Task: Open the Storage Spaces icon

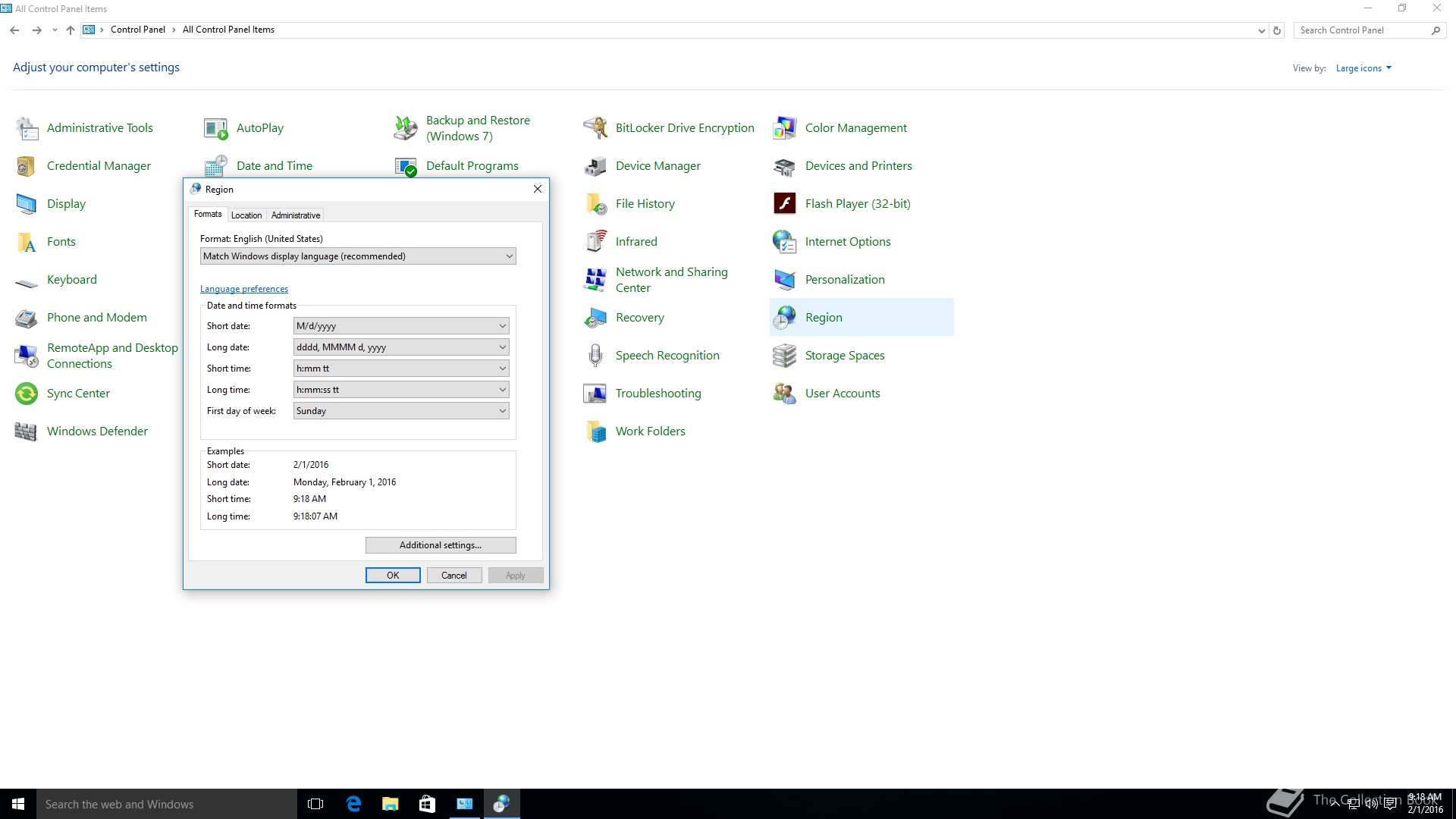Action: click(x=784, y=356)
